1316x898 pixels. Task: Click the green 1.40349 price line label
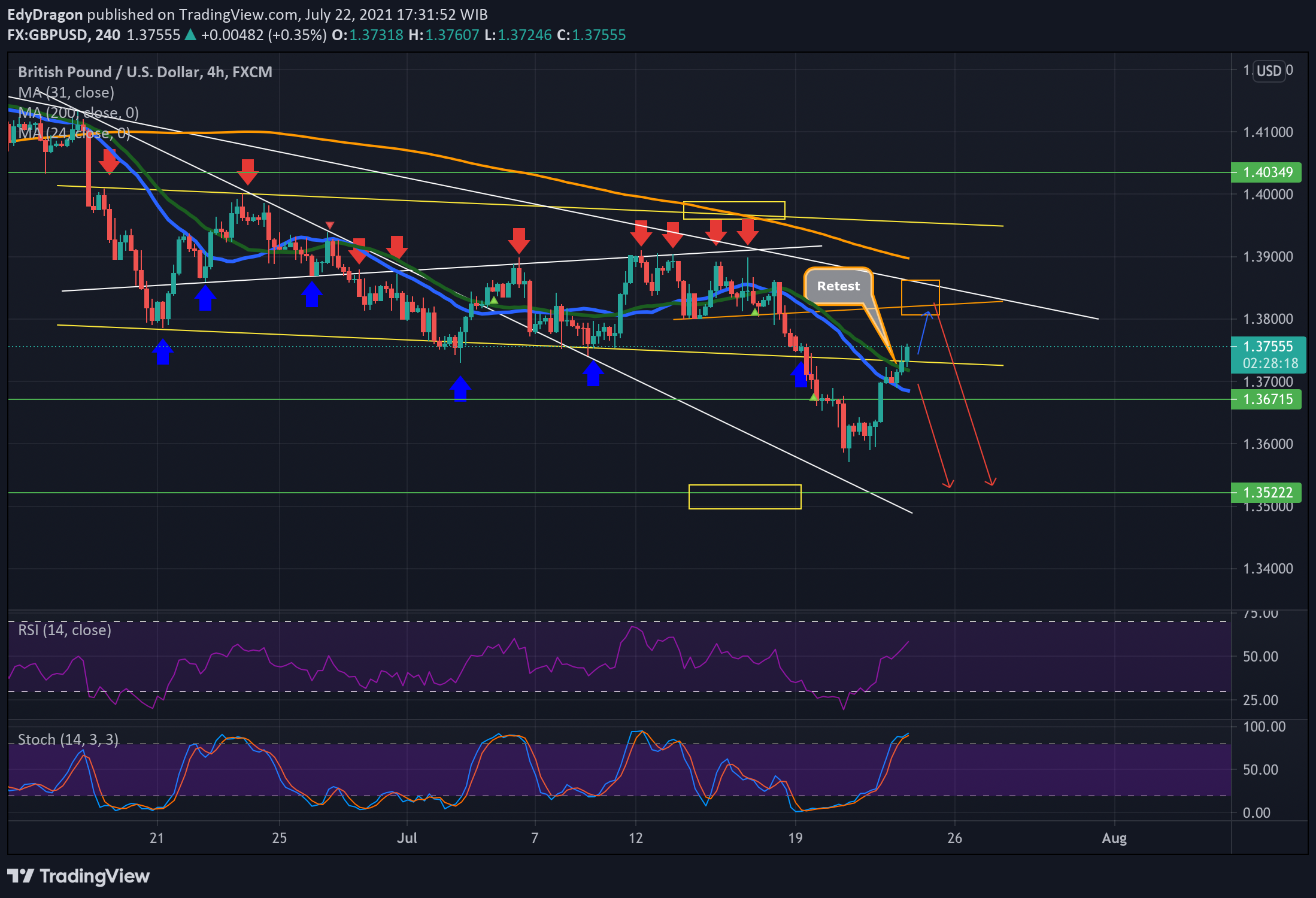pyautogui.click(x=1266, y=172)
